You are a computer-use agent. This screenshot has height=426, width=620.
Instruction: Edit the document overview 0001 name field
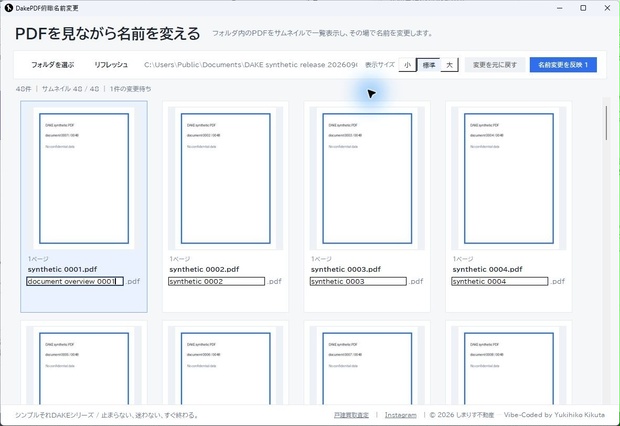pyautogui.click(x=75, y=281)
